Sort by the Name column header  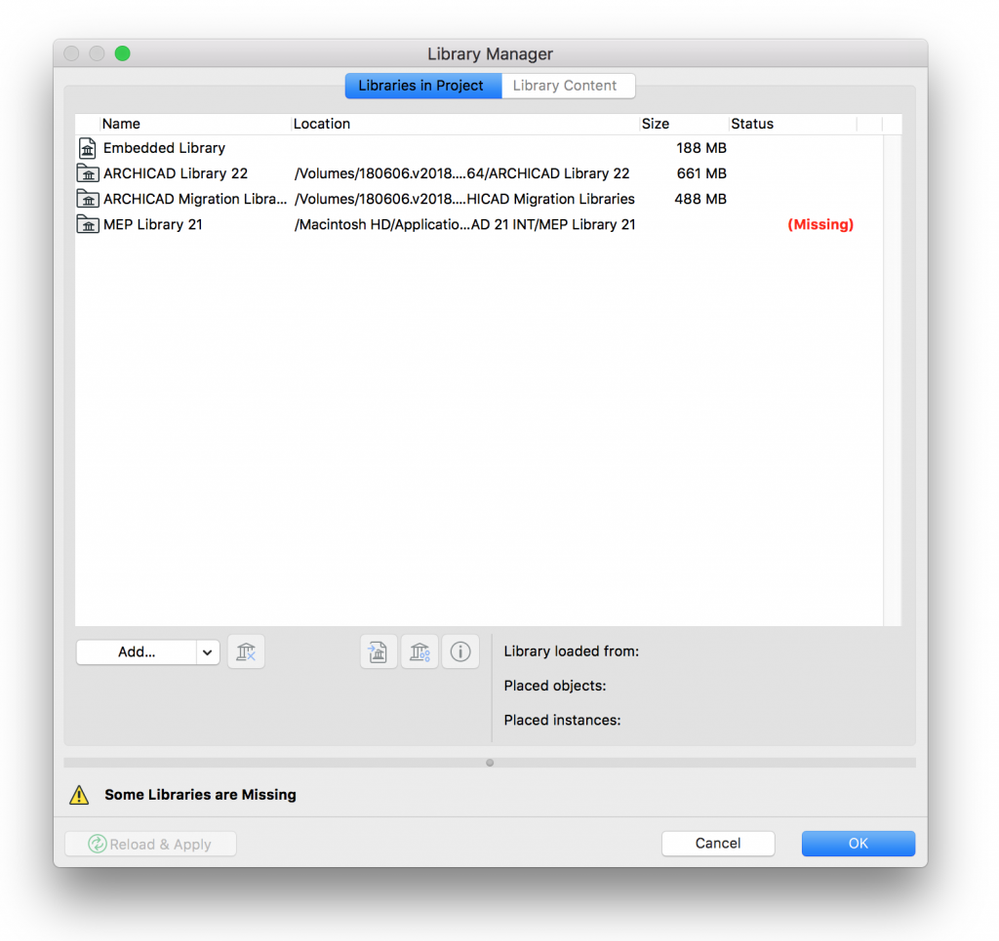[x=195, y=124]
